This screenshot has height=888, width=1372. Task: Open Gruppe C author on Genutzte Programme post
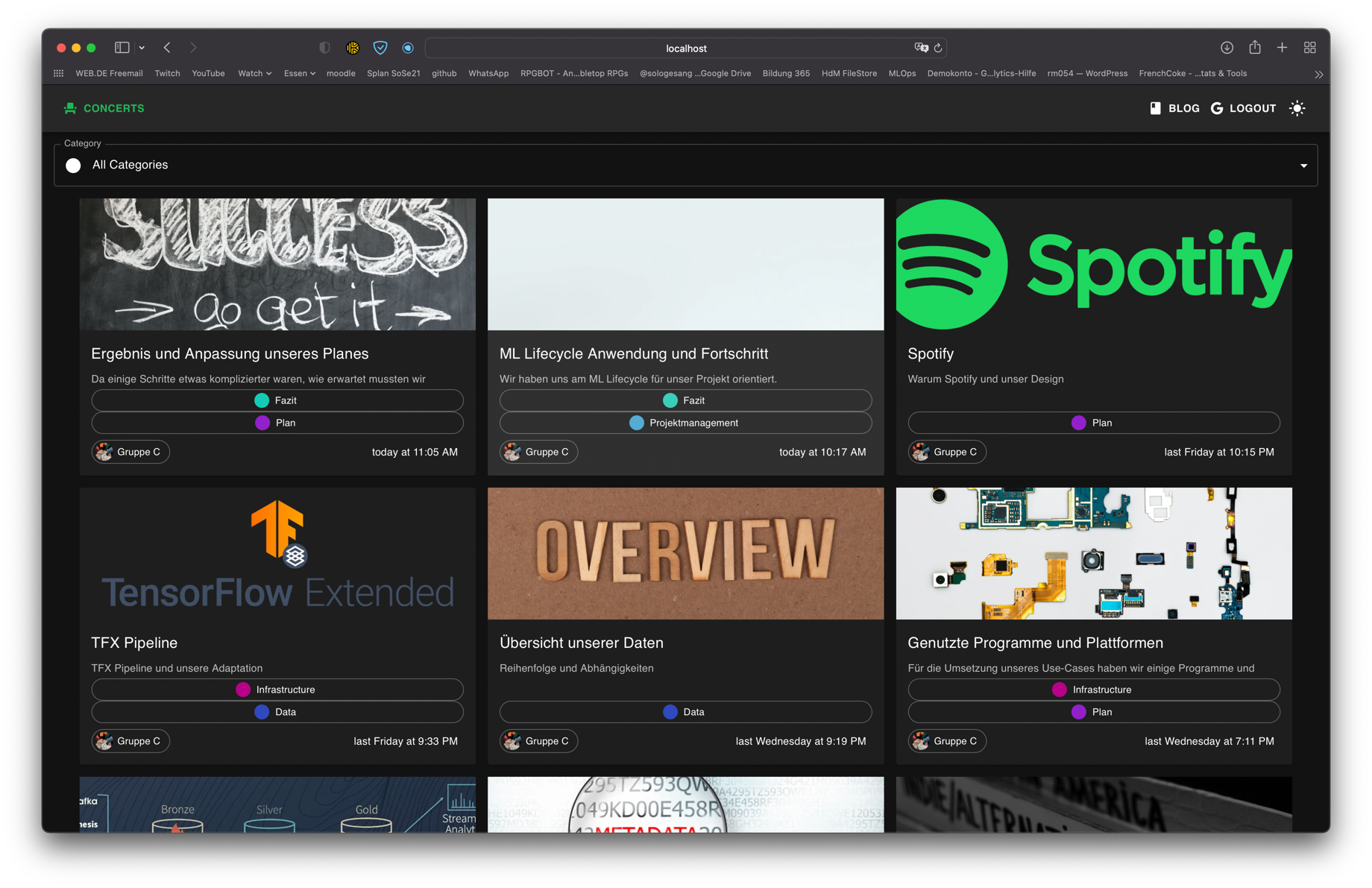pos(947,741)
